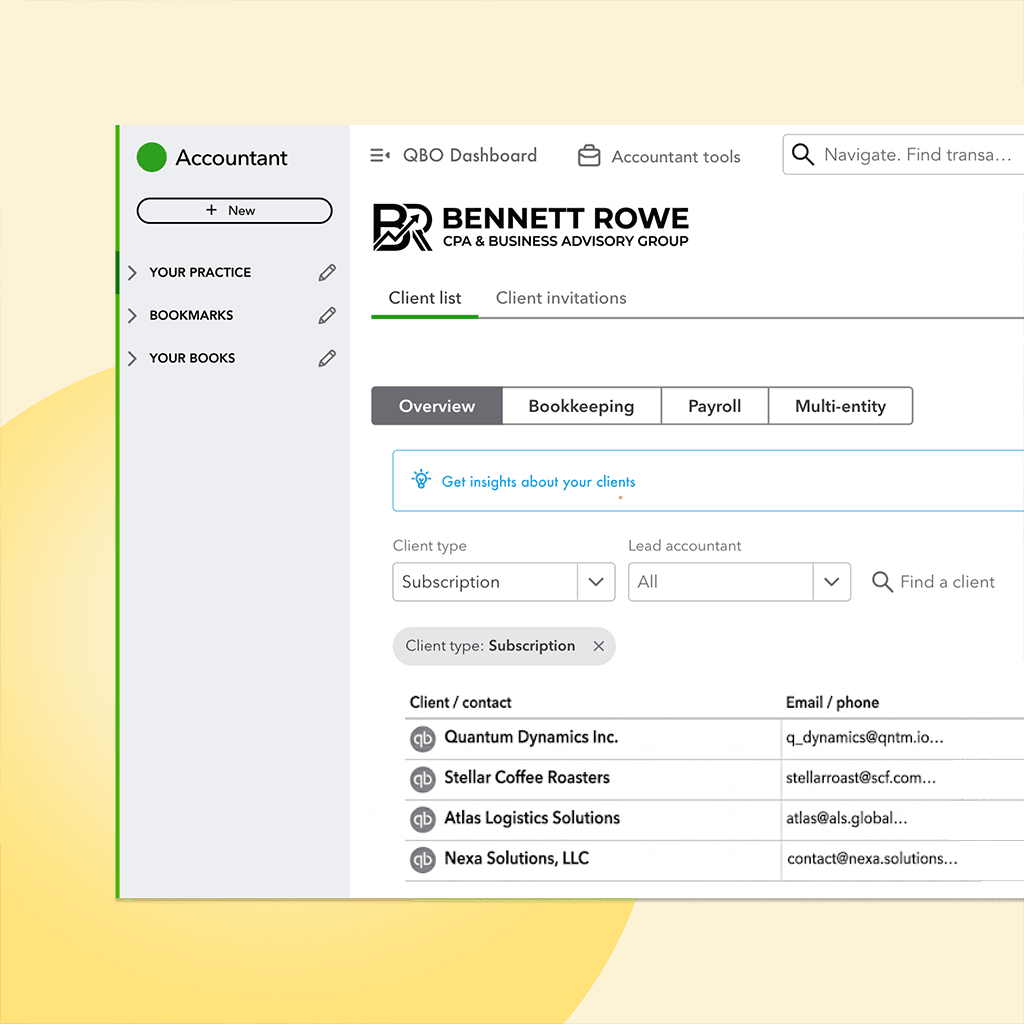Remove the Client type: Subscription filter chip
This screenshot has height=1024, width=1024.
599,647
